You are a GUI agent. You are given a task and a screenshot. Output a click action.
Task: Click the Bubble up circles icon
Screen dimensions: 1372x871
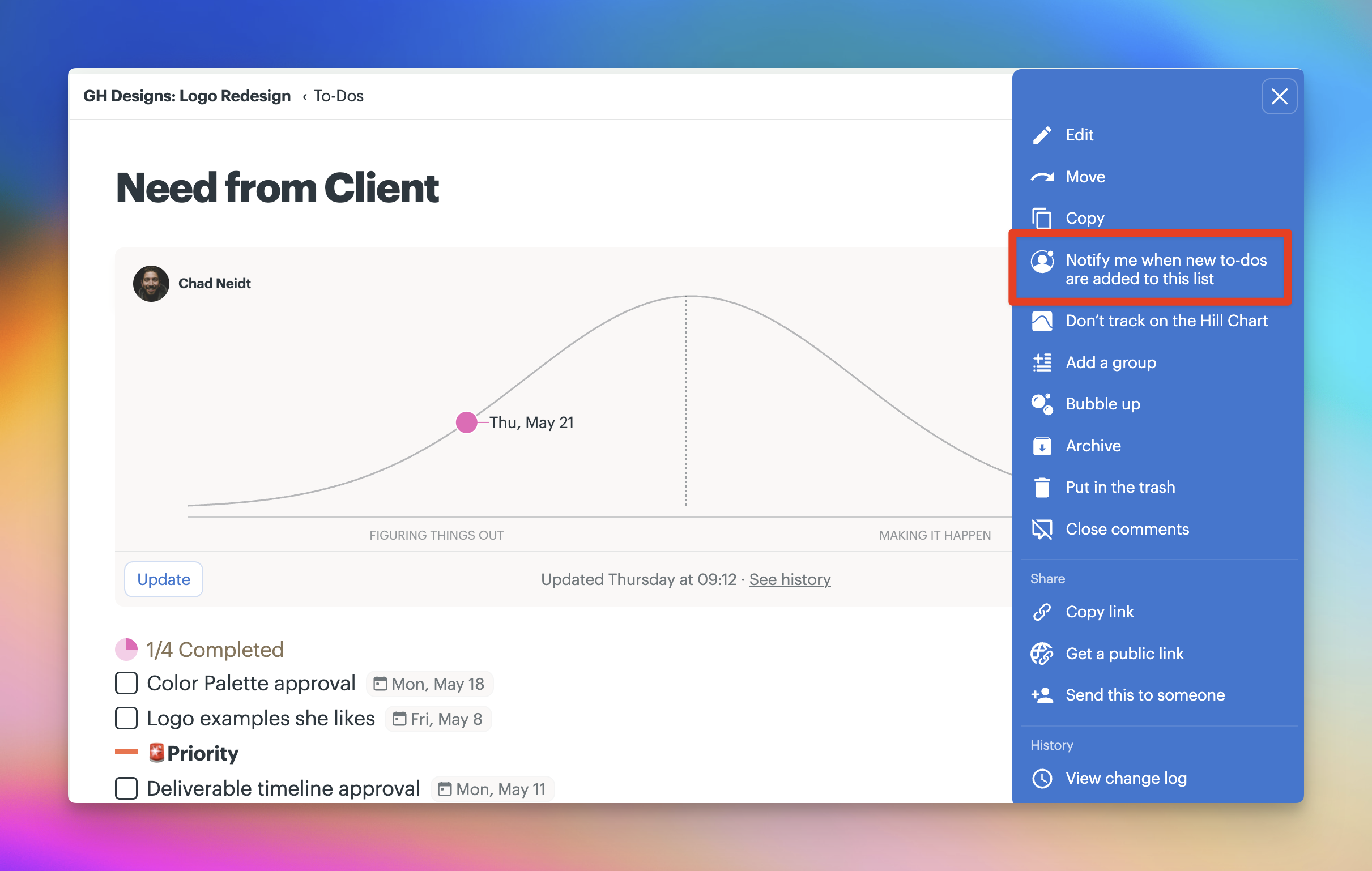pyautogui.click(x=1042, y=404)
